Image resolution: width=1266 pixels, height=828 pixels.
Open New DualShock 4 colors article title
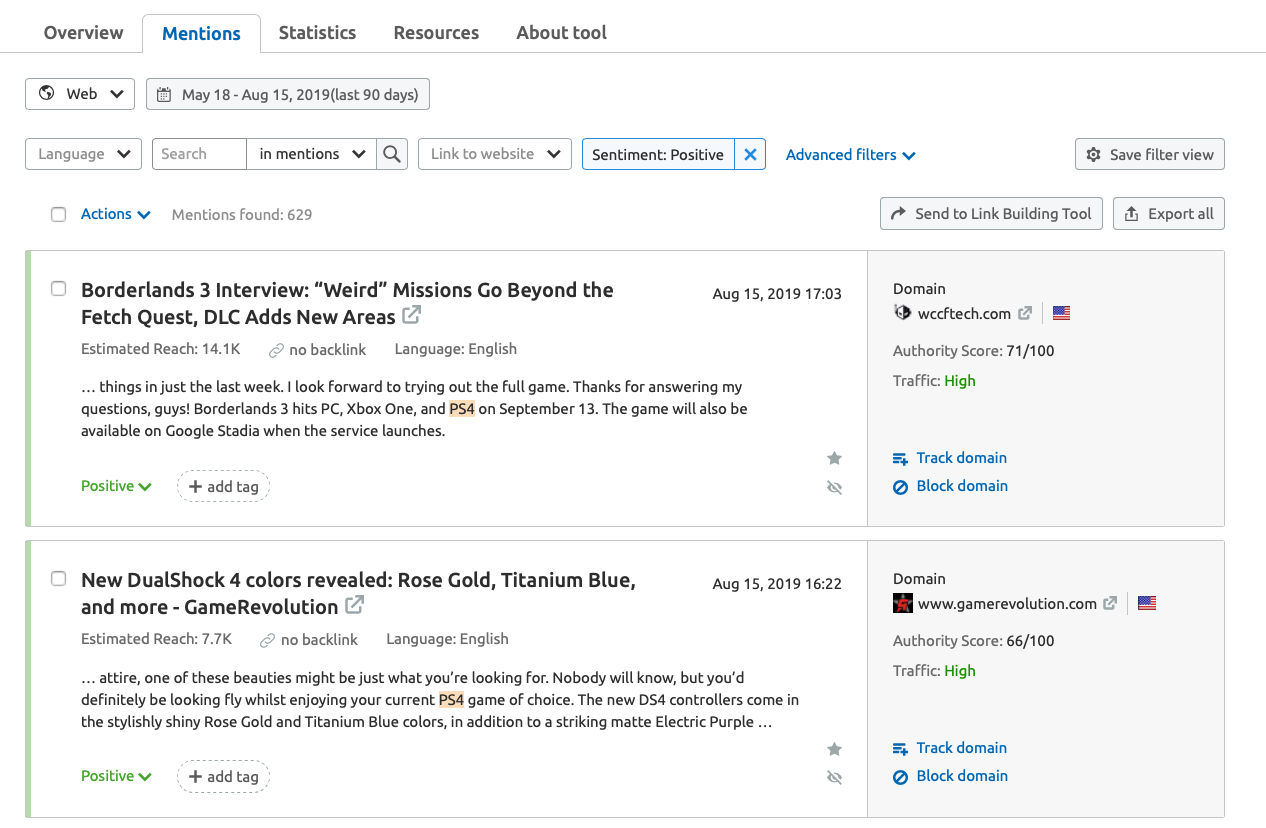[358, 593]
